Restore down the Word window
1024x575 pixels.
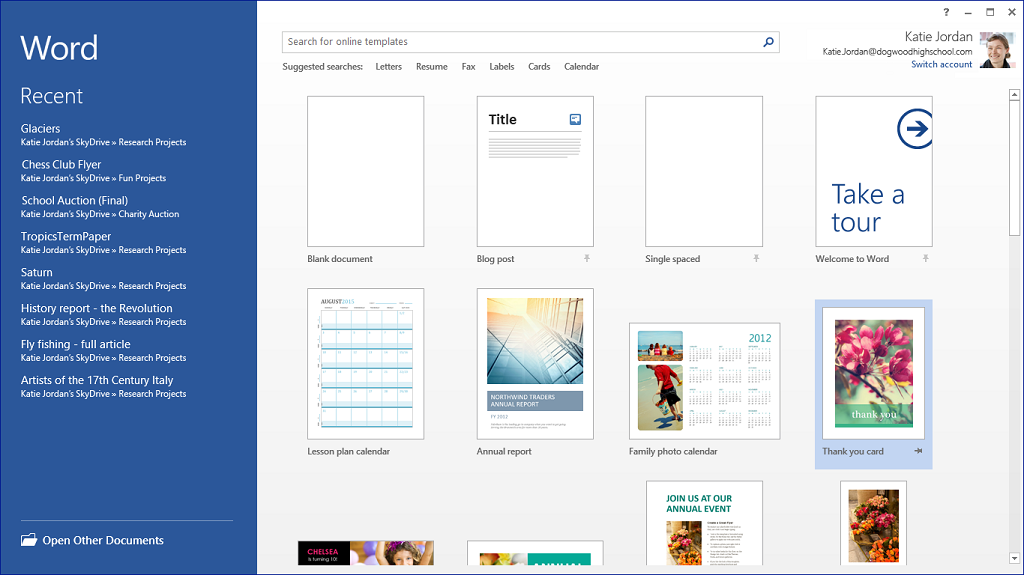tap(990, 12)
